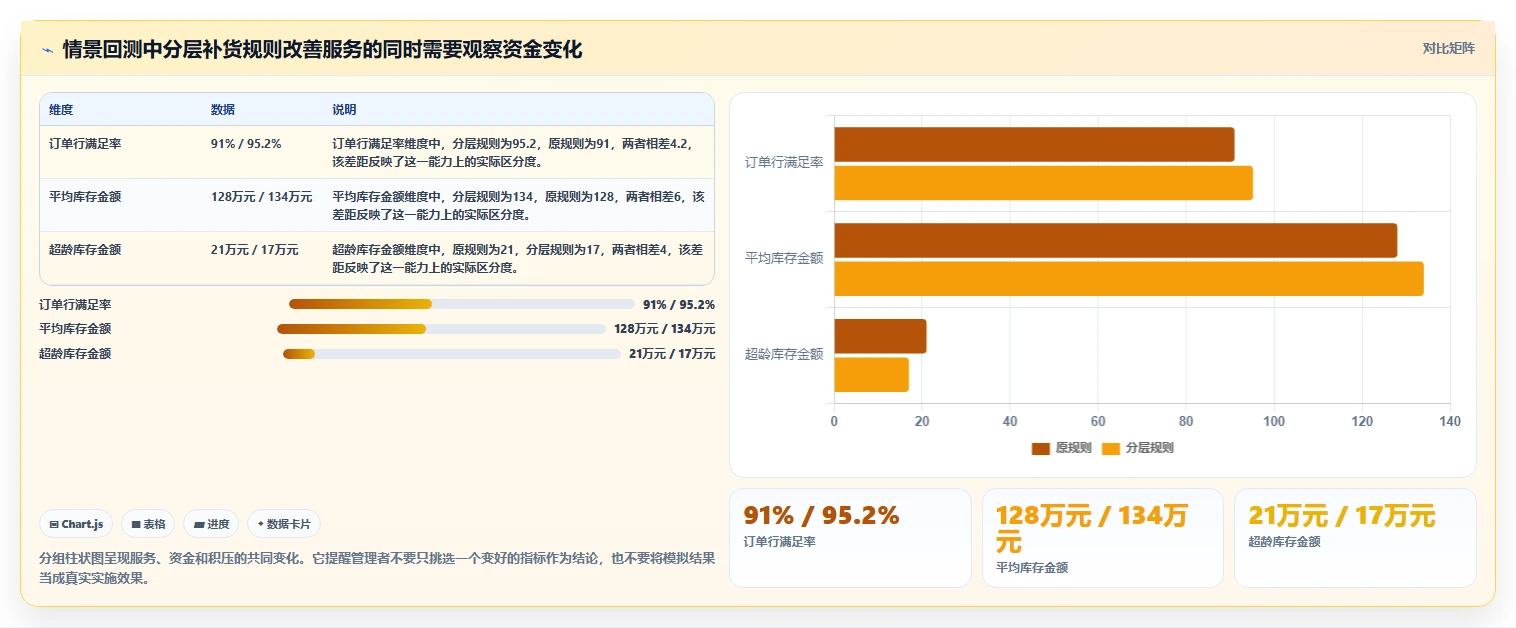Click table cell 21万元 / 17万元
The height and width of the screenshot is (628, 1516).
(x=255, y=250)
